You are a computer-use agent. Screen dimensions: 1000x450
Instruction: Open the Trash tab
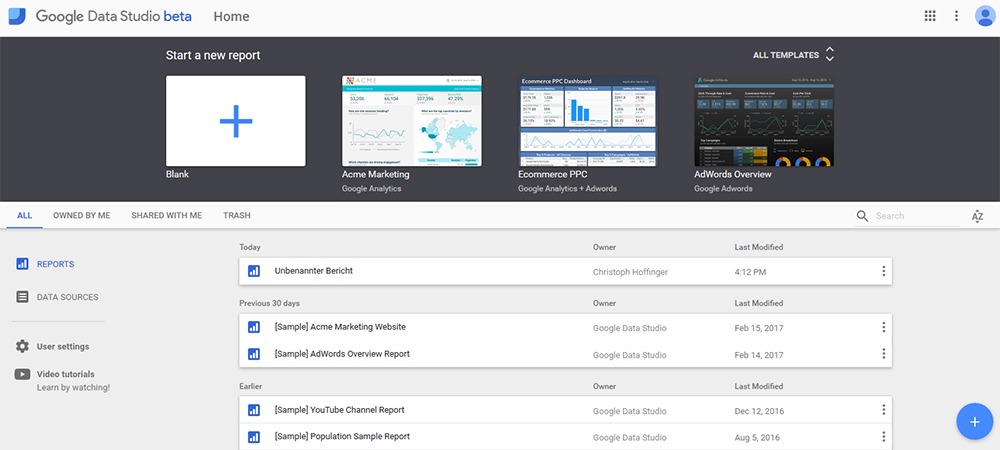click(237, 215)
